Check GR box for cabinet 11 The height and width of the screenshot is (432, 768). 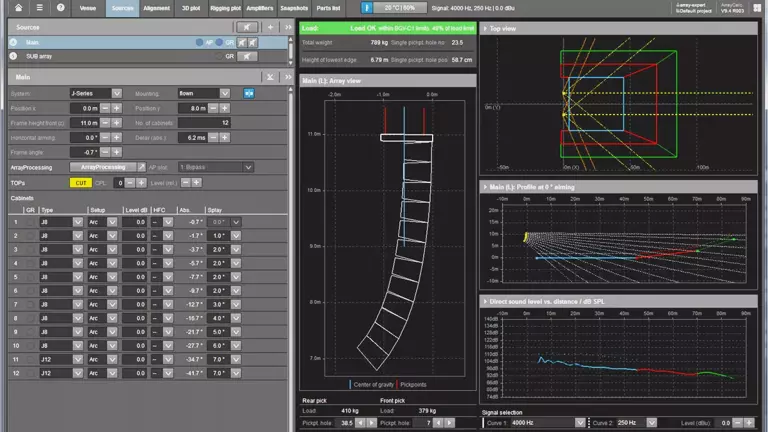click(30, 360)
